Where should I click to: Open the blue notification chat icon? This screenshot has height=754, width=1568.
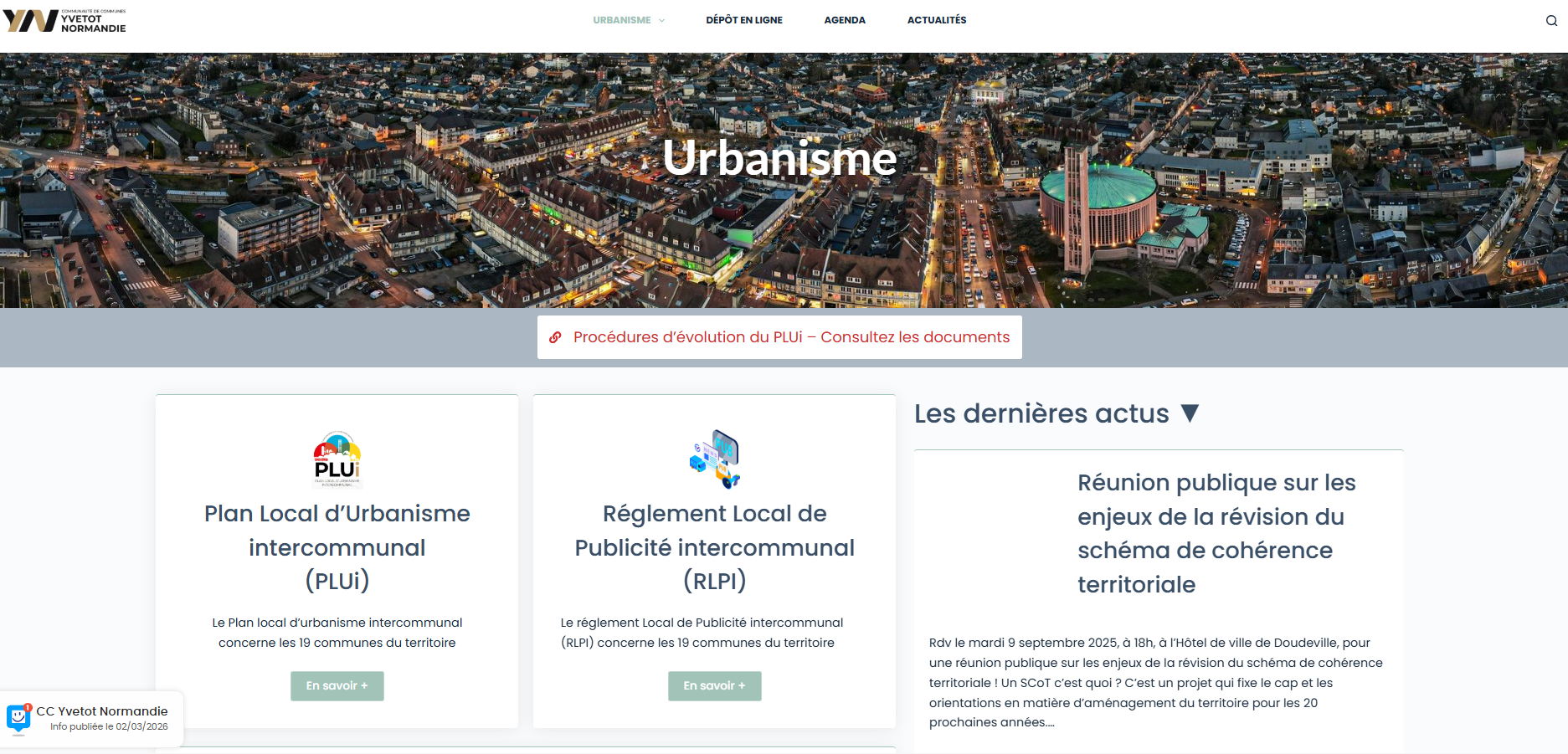tap(18, 718)
